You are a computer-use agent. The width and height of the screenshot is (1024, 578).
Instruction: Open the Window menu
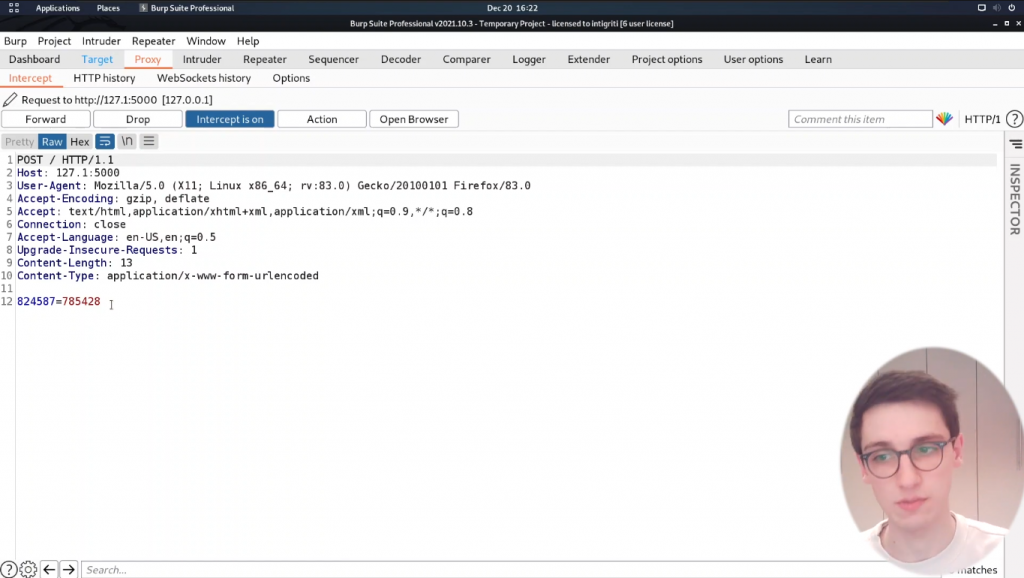(206, 40)
